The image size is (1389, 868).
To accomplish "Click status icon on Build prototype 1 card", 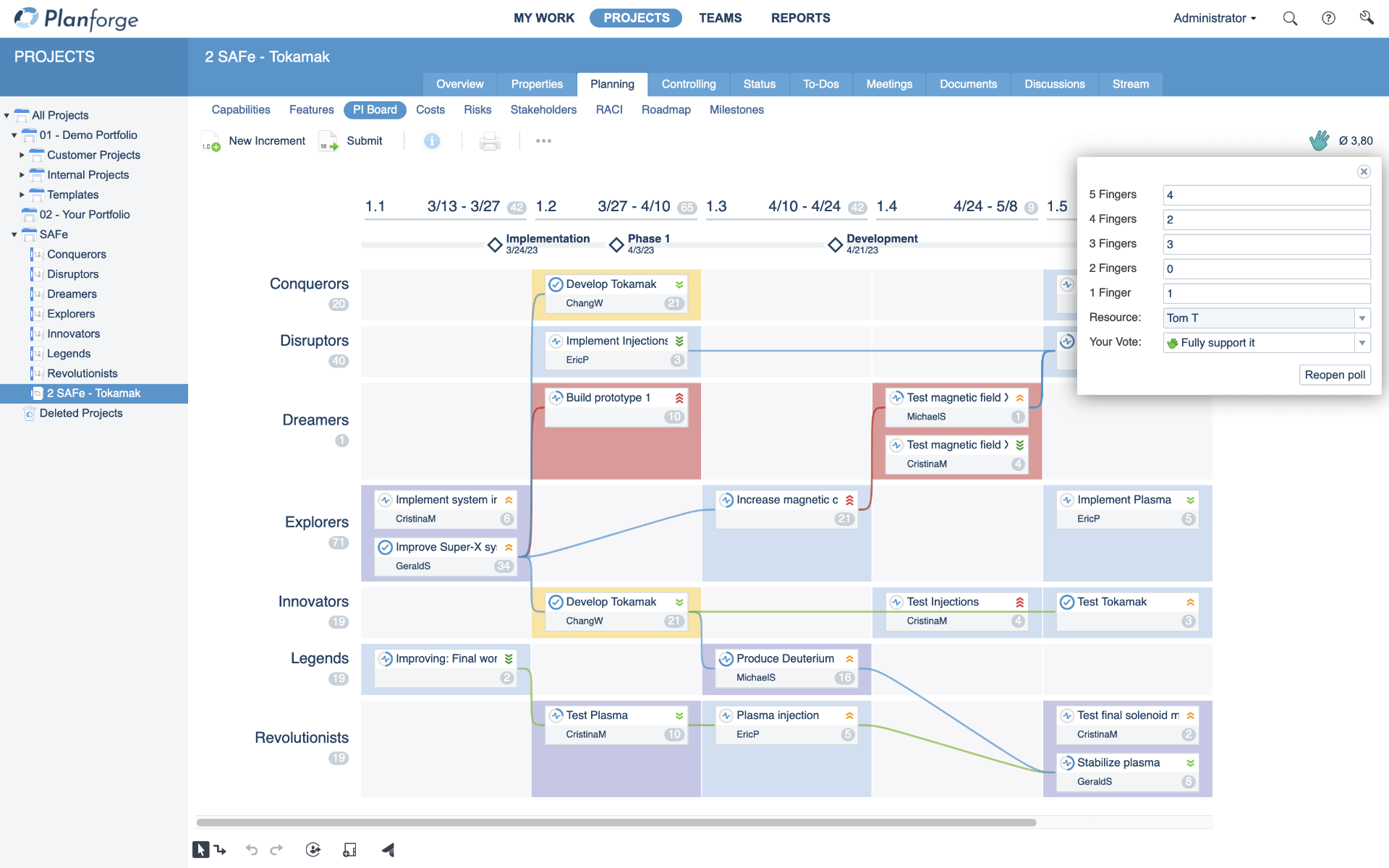I will [x=556, y=398].
